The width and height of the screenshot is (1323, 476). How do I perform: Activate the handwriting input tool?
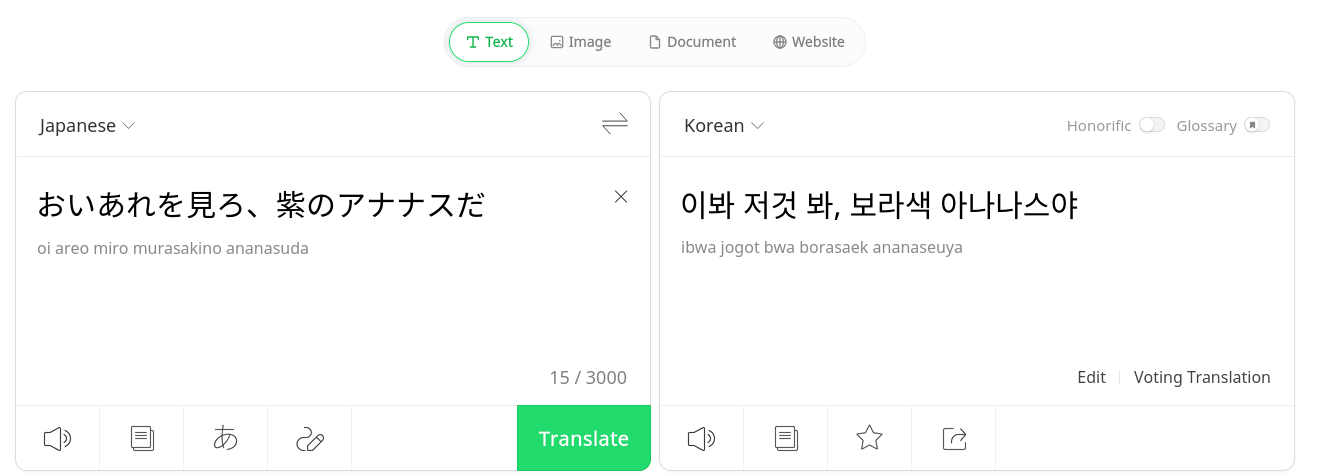click(x=310, y=438)
